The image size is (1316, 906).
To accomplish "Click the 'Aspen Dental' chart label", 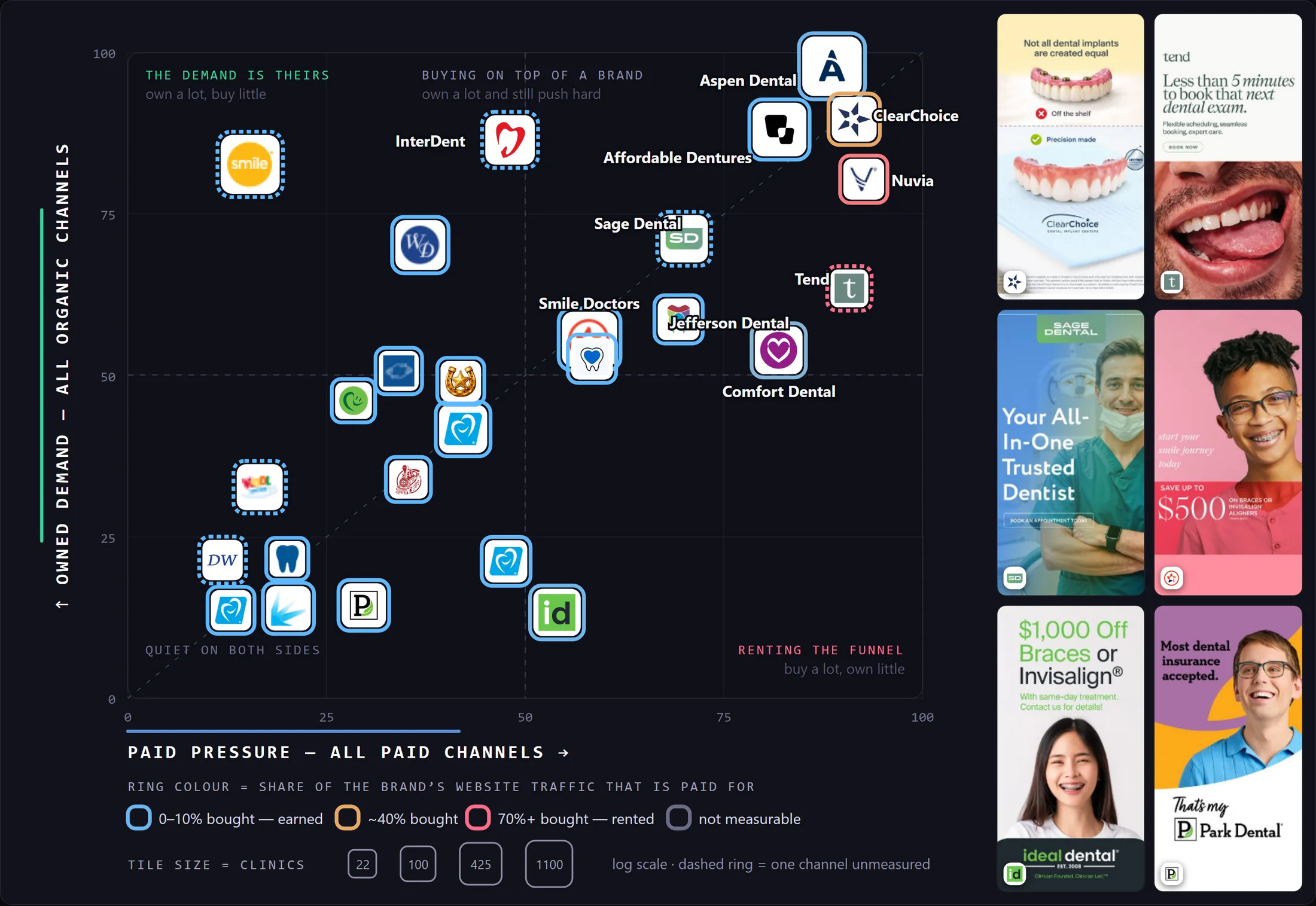I will (748, 80).
